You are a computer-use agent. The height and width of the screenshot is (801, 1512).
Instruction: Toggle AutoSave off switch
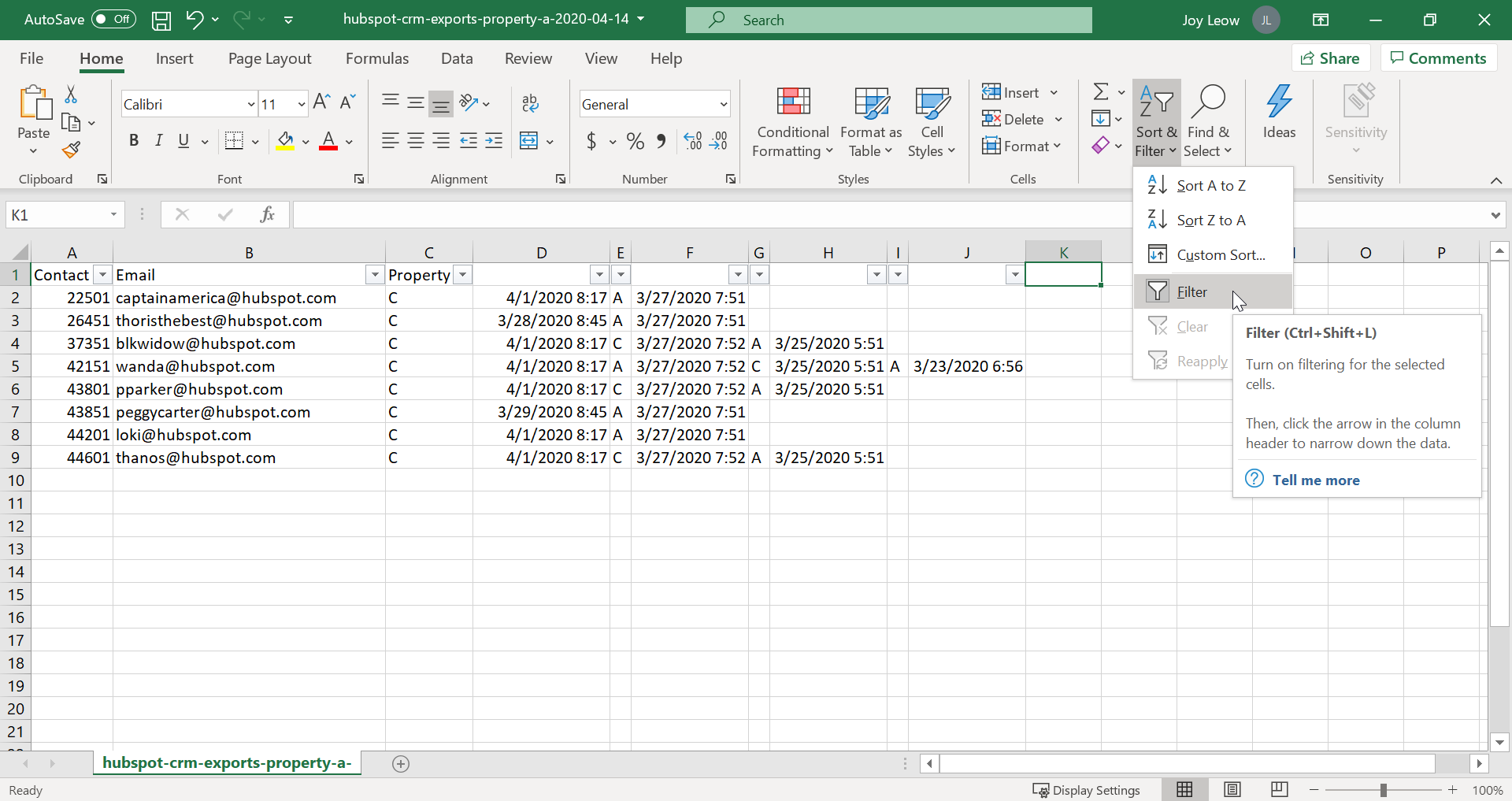112,19
